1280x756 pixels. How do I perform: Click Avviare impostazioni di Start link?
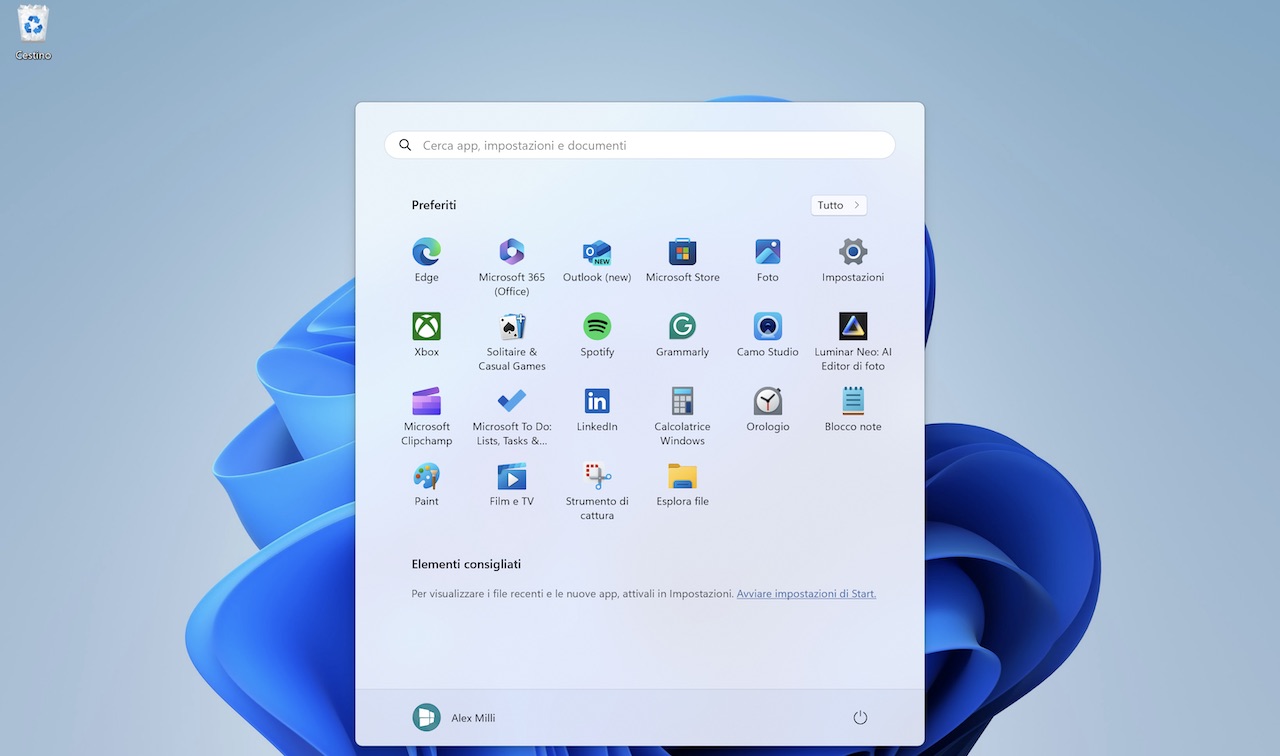click(x=806, y=594)
